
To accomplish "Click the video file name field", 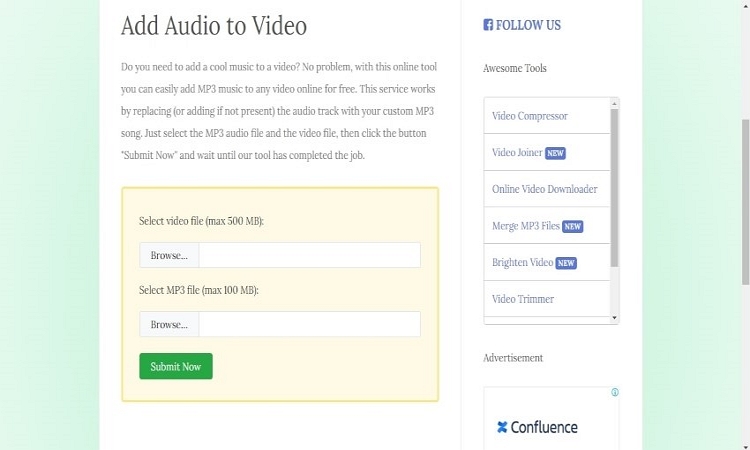I will click(309, 255).
